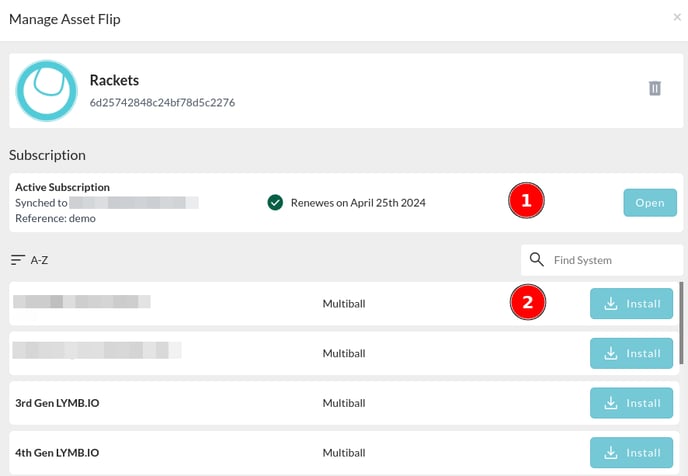Click the sort lines icon
The height and width of the screenshot is (476, 688).
tap(18, 260)
